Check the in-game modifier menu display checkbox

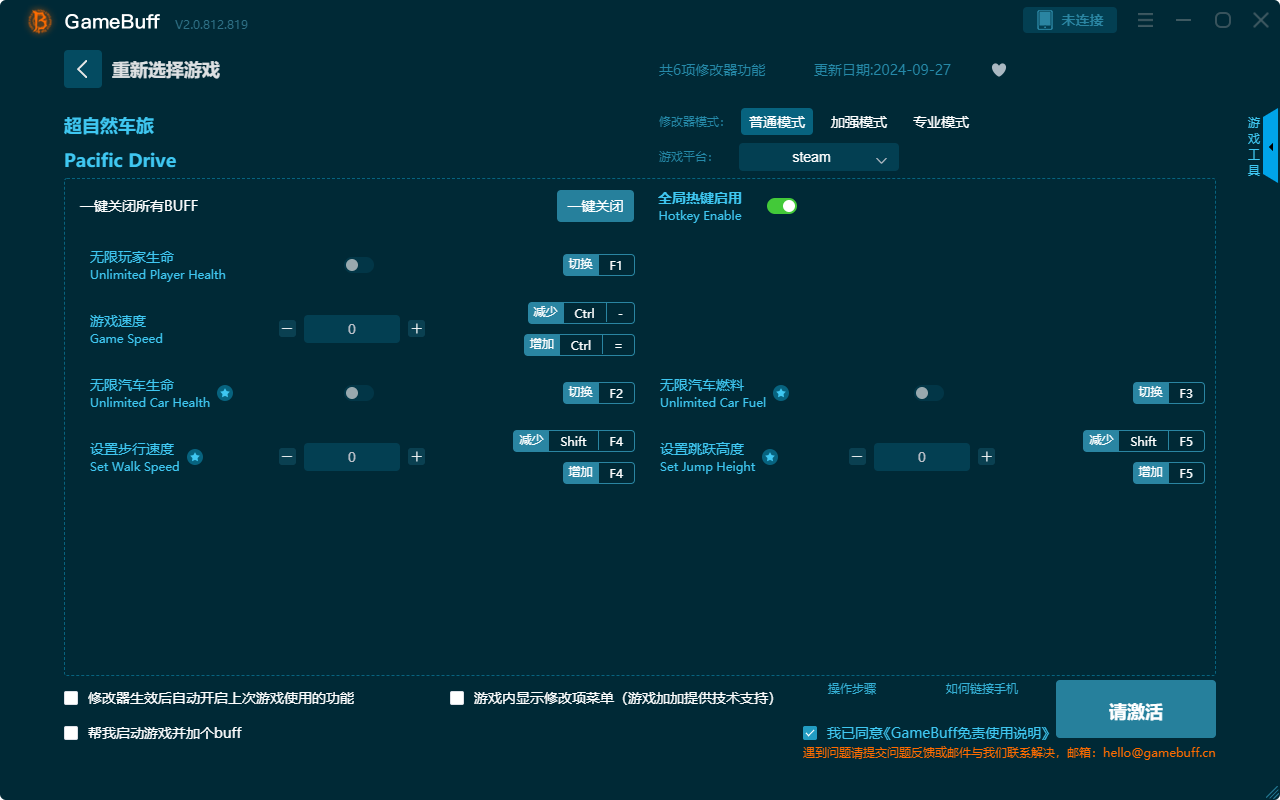pos(457,698)
